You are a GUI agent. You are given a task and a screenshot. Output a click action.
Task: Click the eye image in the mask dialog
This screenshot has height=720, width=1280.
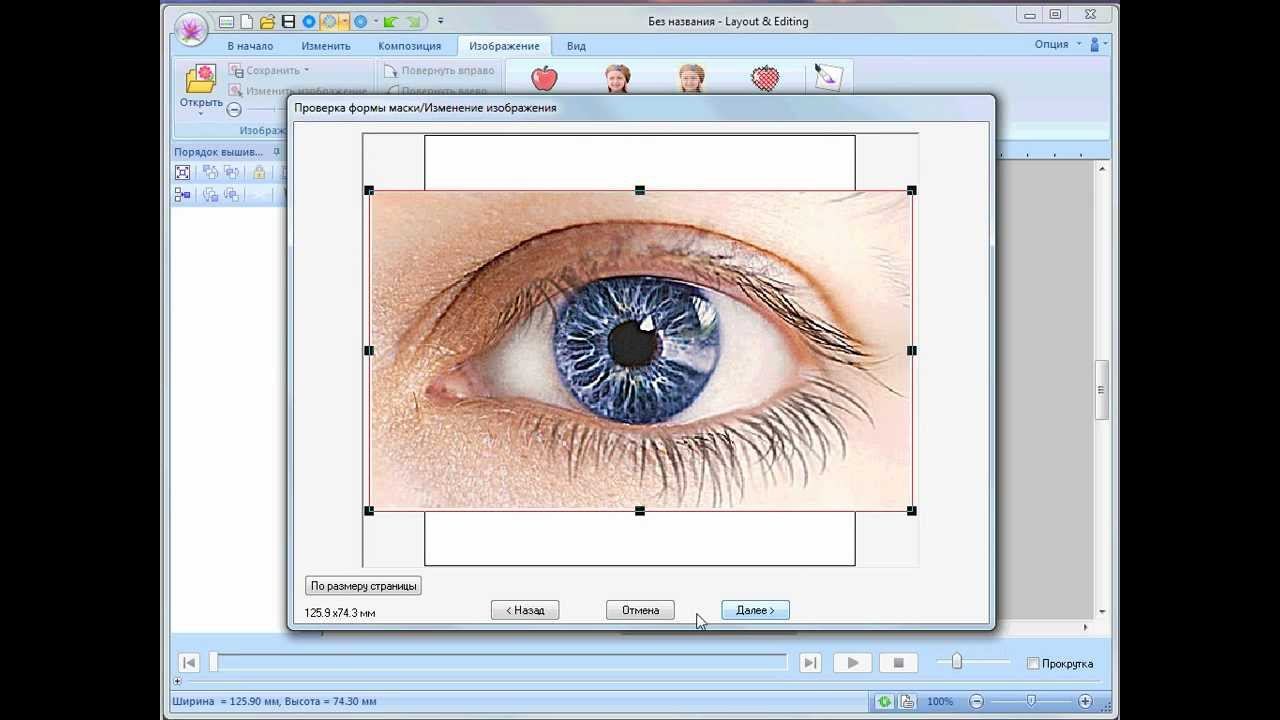(640, 350)
